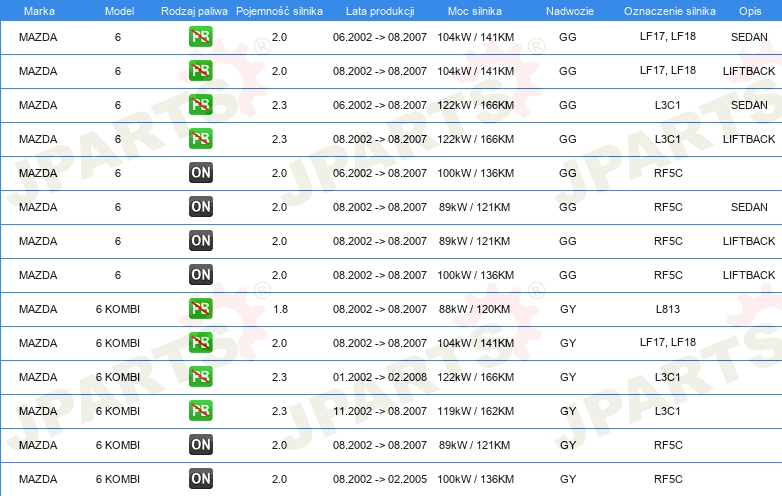Click the 88kW / 120KM power cell
Screen dimensions: 782x496
pos(474,309)
